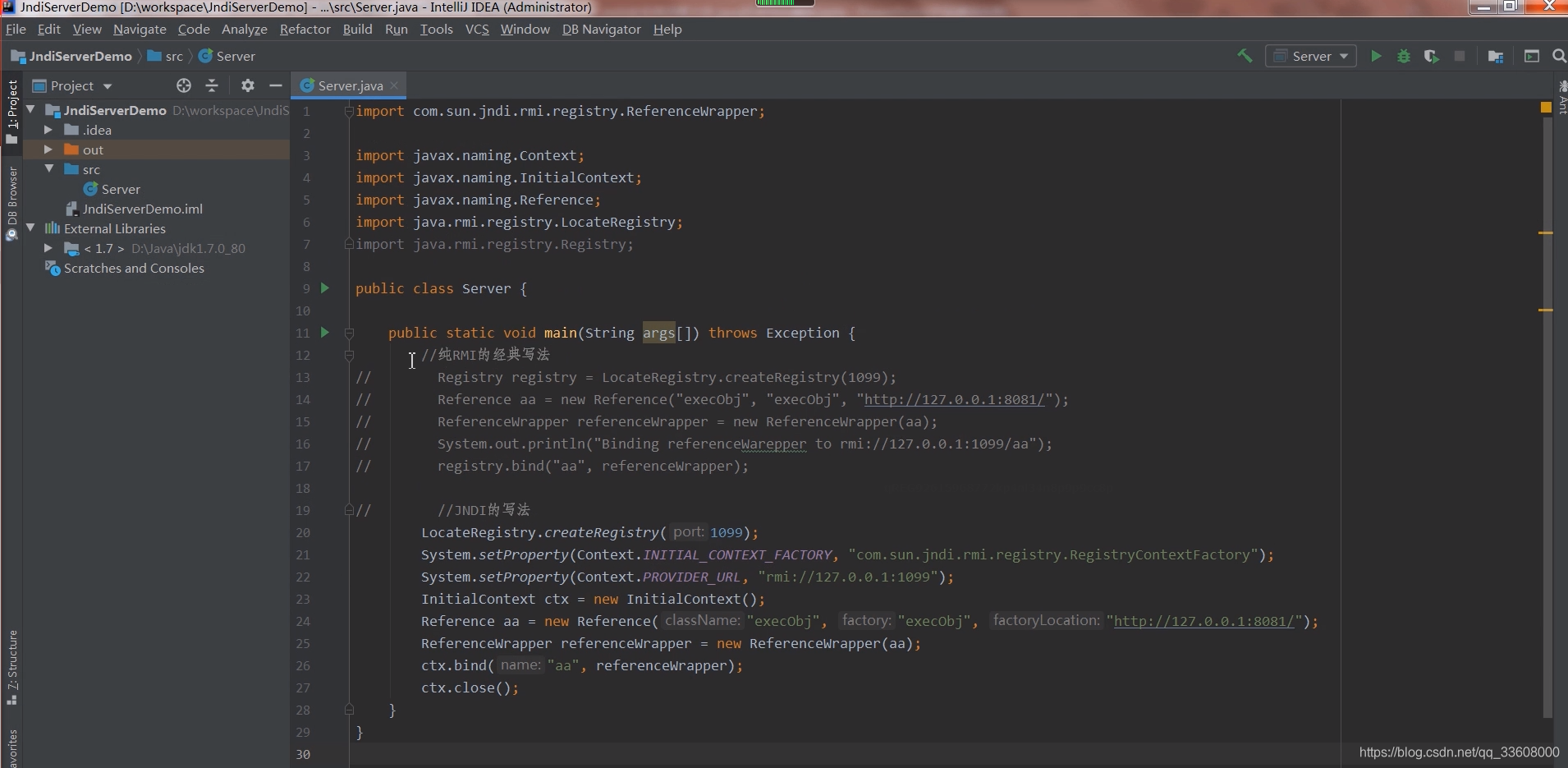Click the highlighted args parameter
Image resolution: width=1568 pixels, height=768 pixels.
tap(658, 333)
